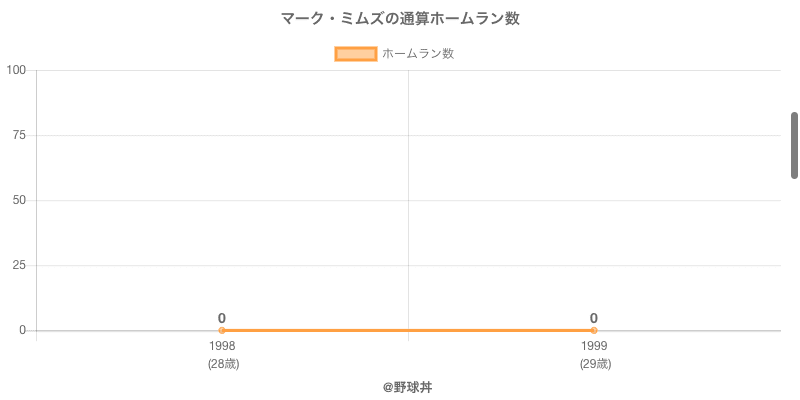
Task: Click the 75 y-axis tick label
Action: [x=19, y=135]
